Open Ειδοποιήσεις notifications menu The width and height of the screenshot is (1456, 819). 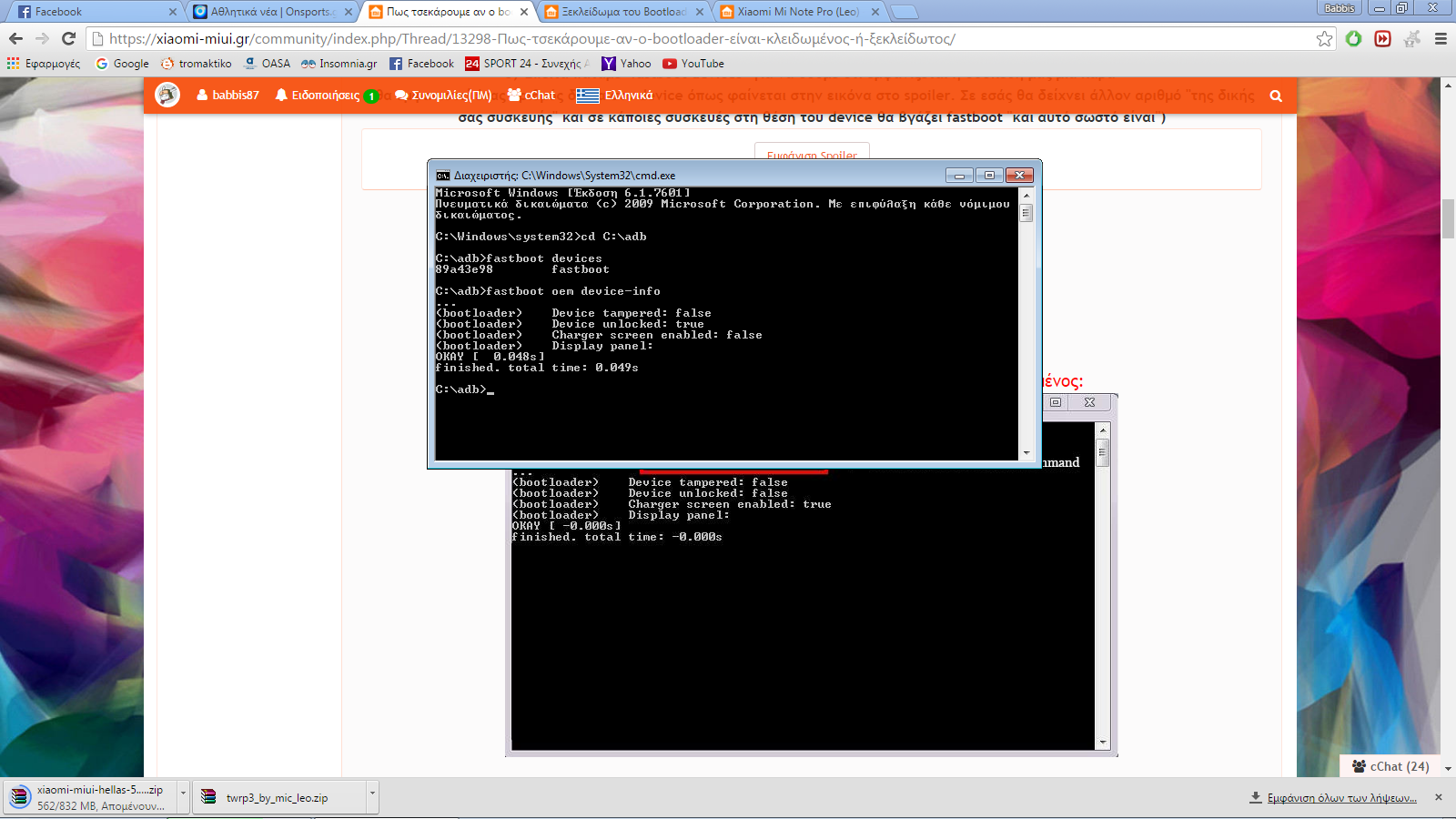click(x=325, y=96)
